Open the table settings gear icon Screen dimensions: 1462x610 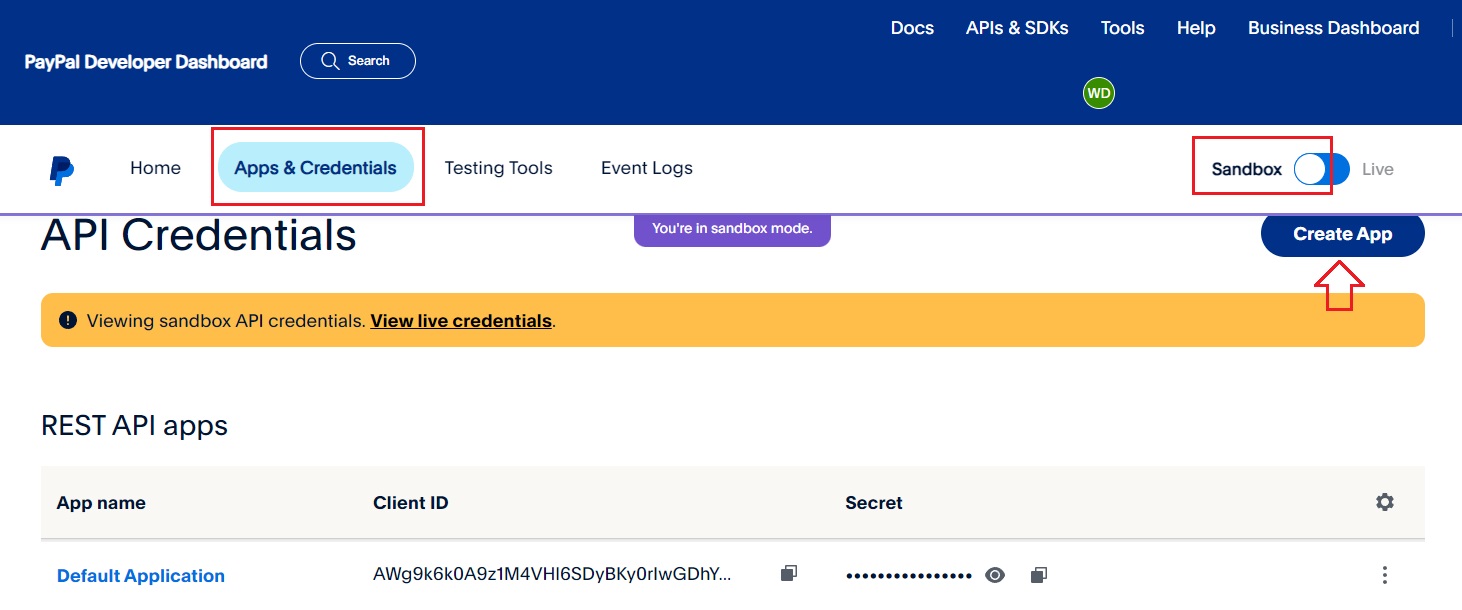[1384, 502]
